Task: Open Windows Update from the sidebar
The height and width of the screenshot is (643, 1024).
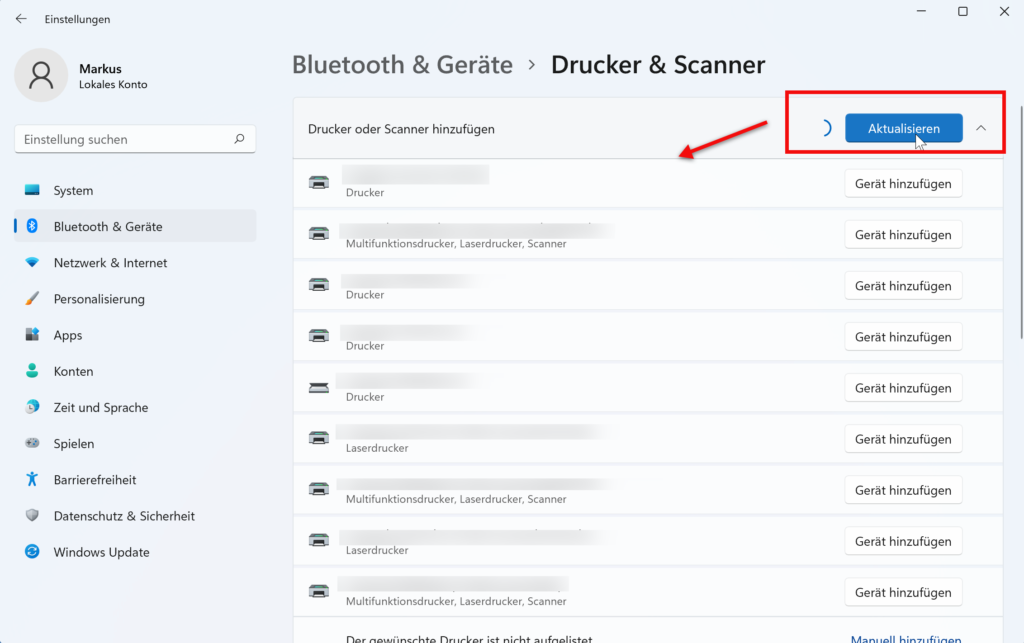Action: (x=100, y=551)
